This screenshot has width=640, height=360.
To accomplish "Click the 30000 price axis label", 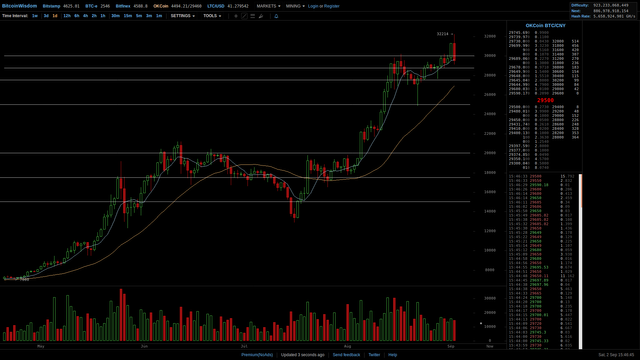I will click(490, 56).
